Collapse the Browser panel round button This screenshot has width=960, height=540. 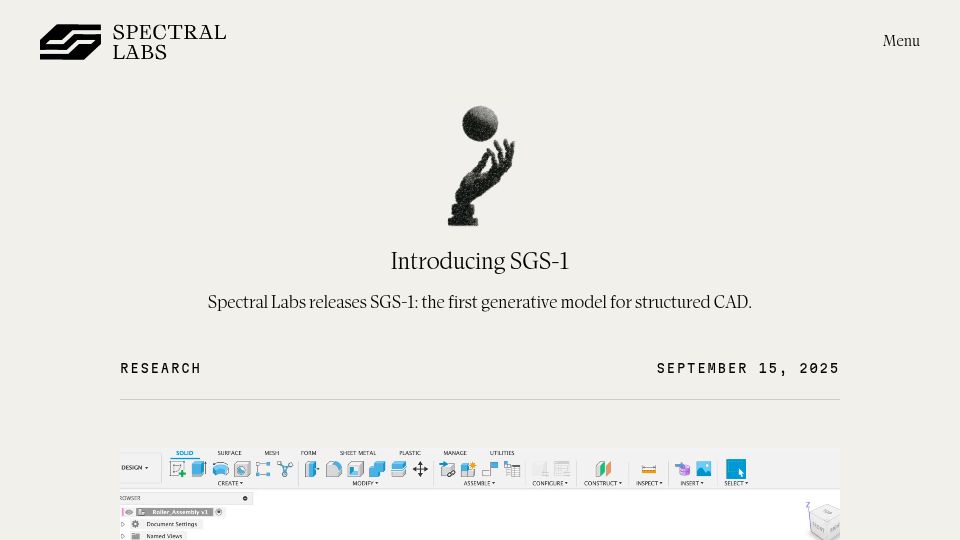tap(245, 498)
